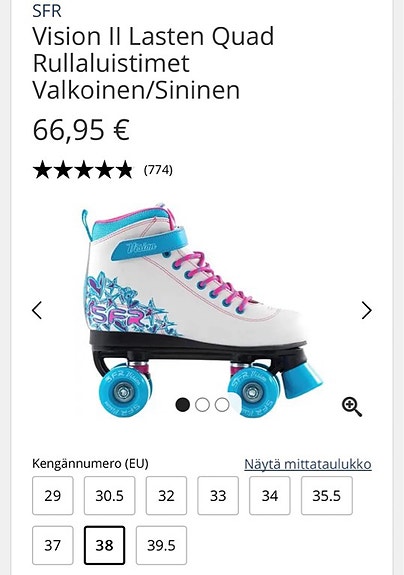Select the first carousel dot
Viewport: 404px width, 575px height.
point(183,405)
